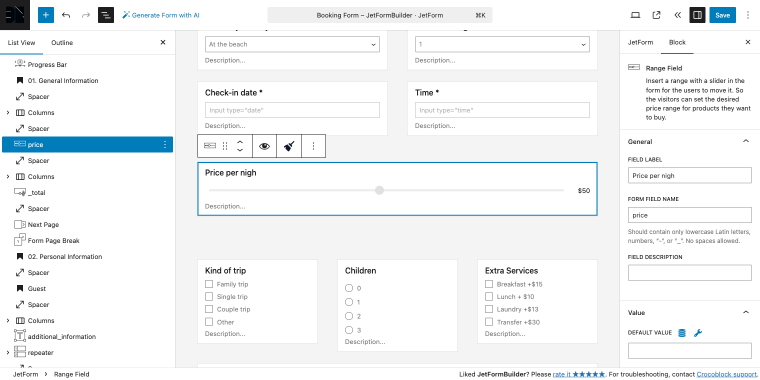Switch to the Block settings tab
Viewport: 760px width, 380px height.
coord(677,42)
